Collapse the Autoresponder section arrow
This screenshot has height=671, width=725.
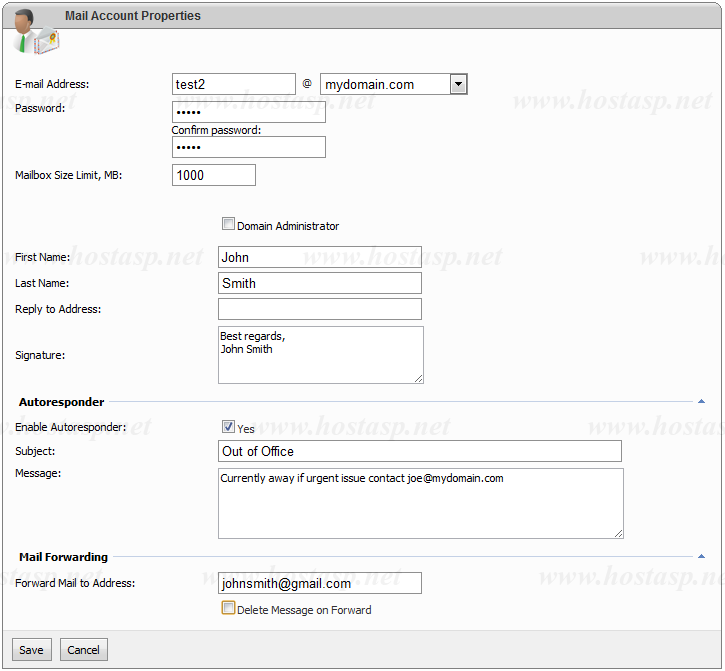[701, 401]
